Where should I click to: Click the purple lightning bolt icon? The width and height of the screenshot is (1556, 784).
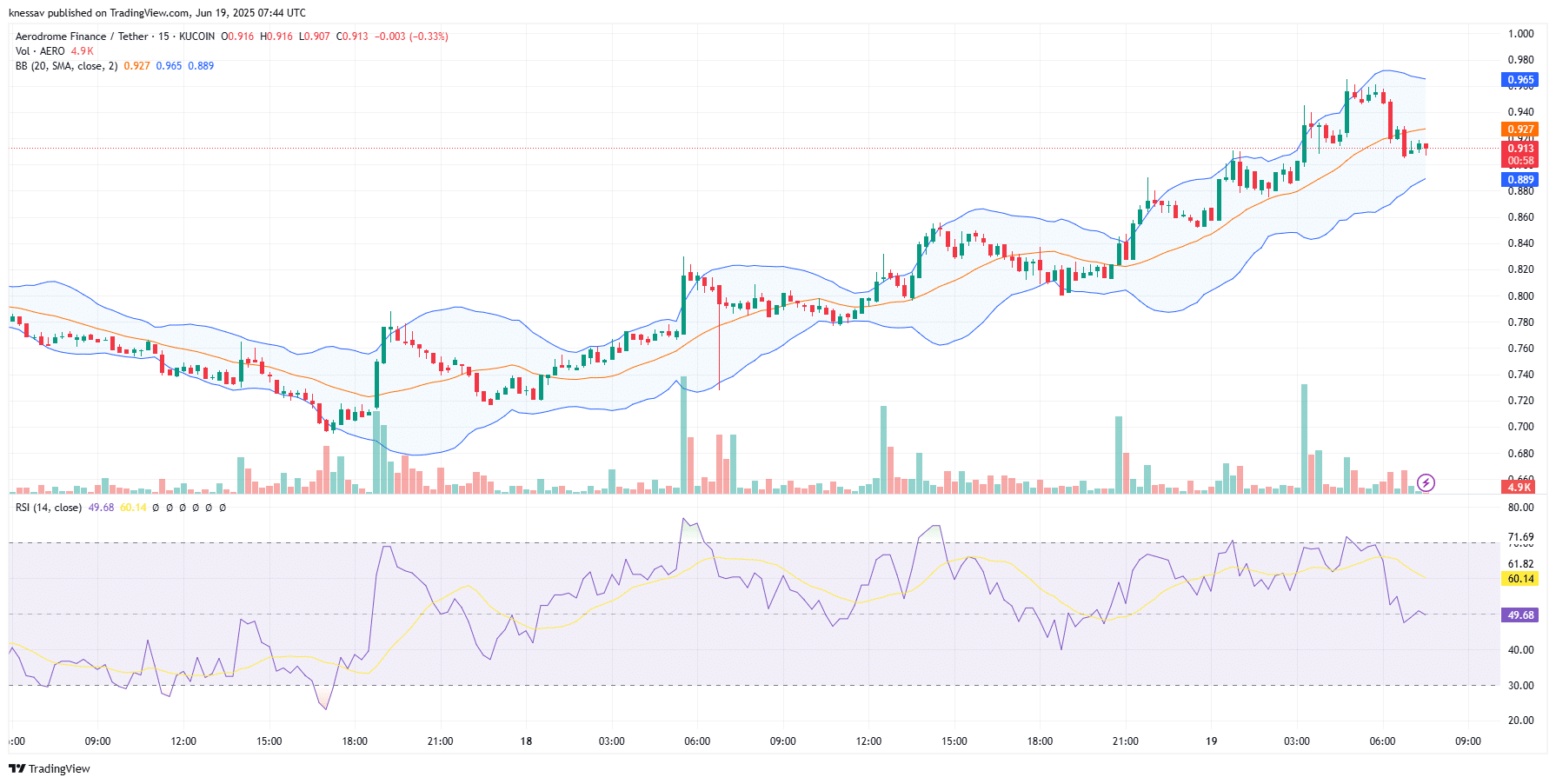tap(1426, 482)
